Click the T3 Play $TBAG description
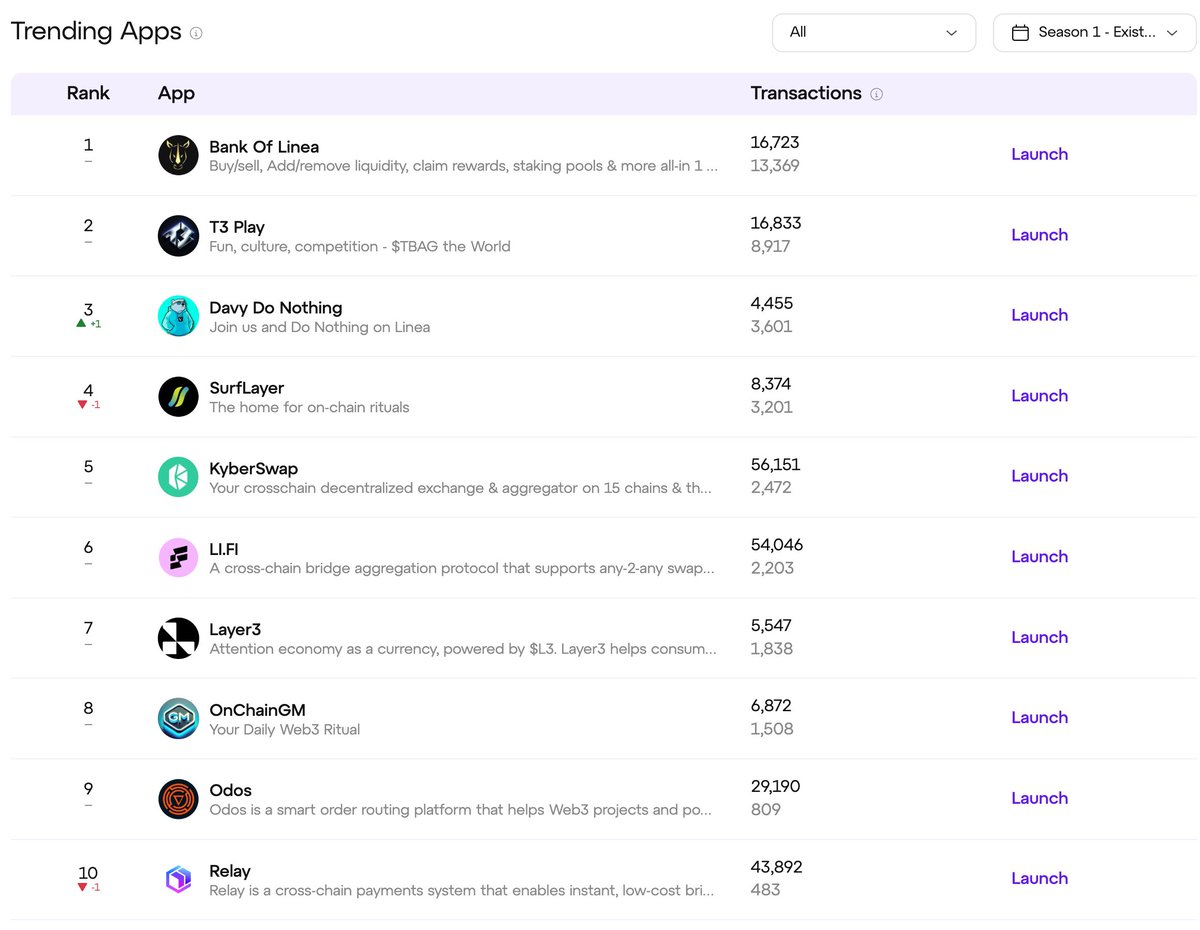This screenshot has height=930, width=1200. (x=360, y=246)
